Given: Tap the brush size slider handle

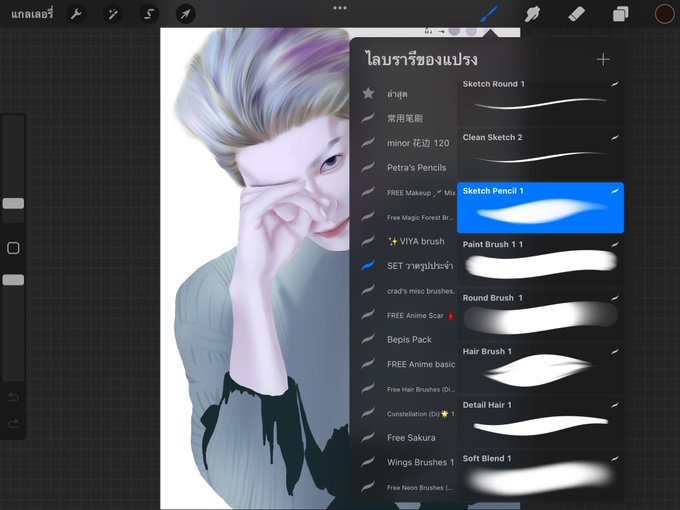Looking at the screenshot, I should (13, 203).
